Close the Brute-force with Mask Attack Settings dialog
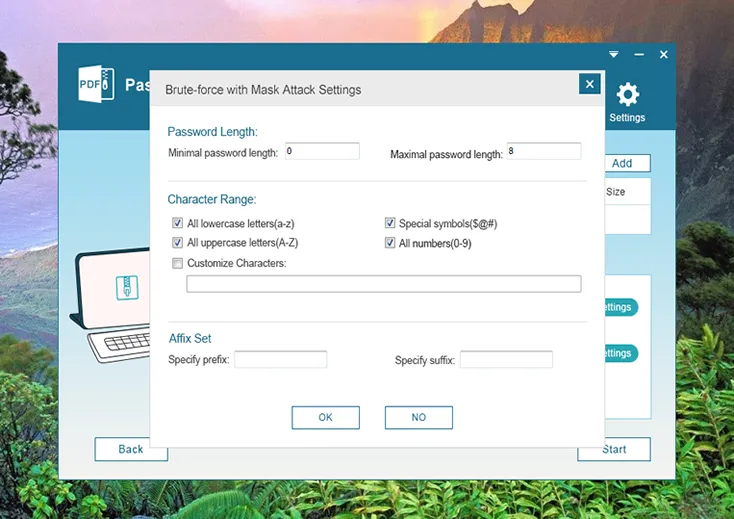 (589, 84)
